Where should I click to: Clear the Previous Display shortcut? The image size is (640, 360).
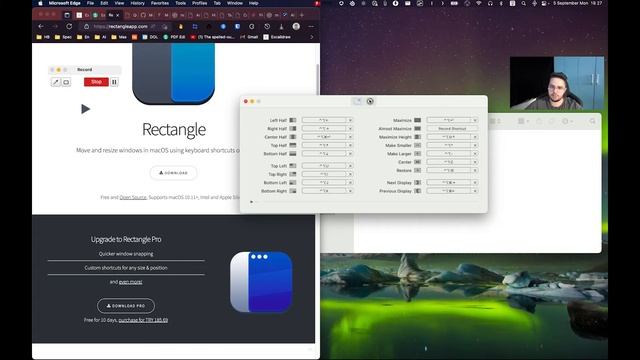[475, 191]
